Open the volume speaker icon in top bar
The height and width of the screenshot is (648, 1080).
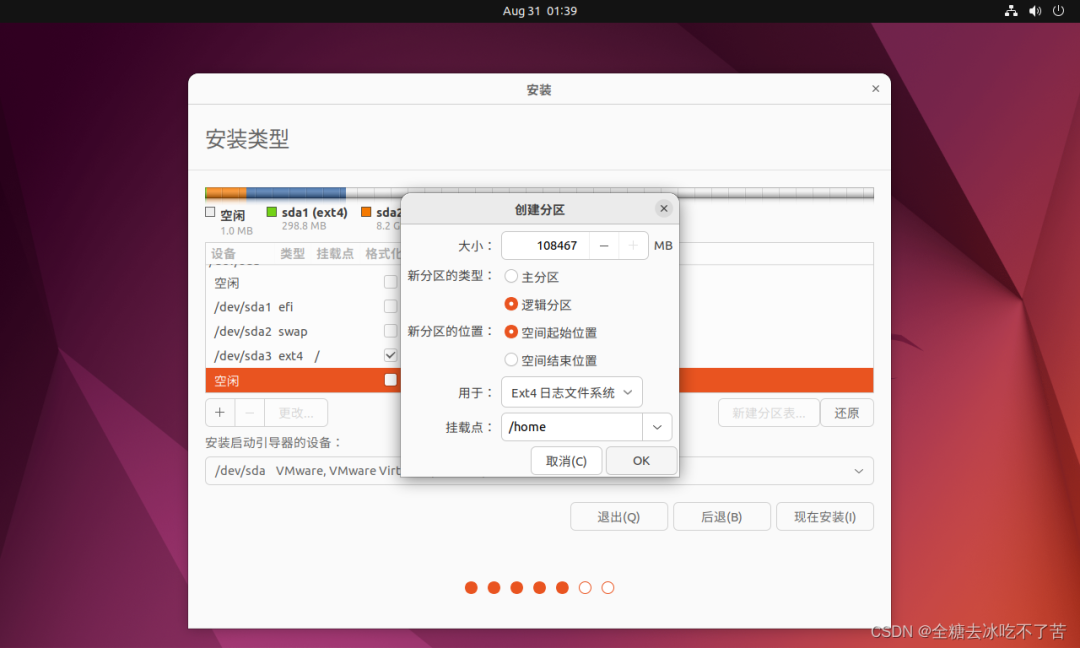[1035, 11]
